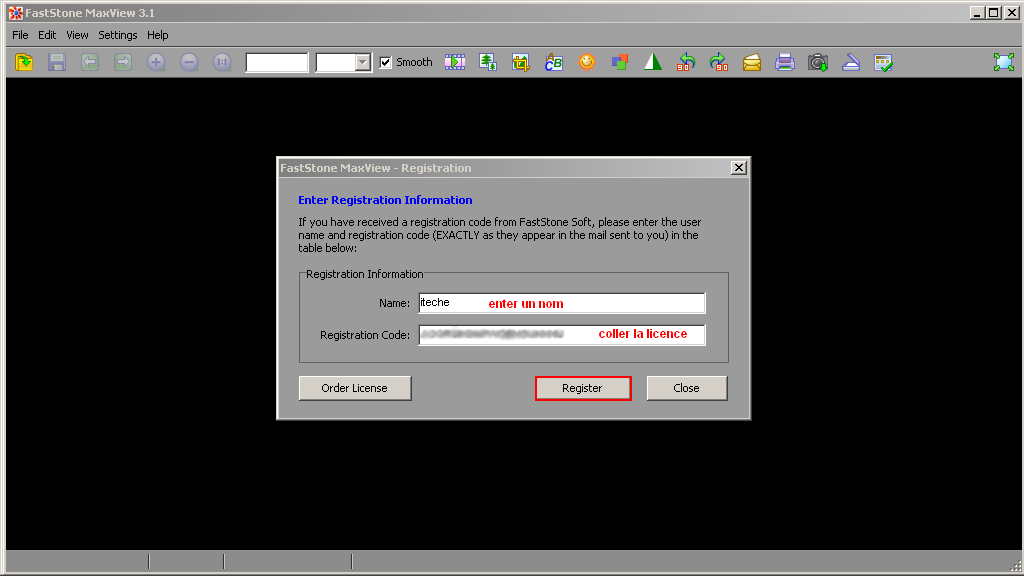Click the Name input field
Viewport: 1024px width, 576px height.
point(562,303)
